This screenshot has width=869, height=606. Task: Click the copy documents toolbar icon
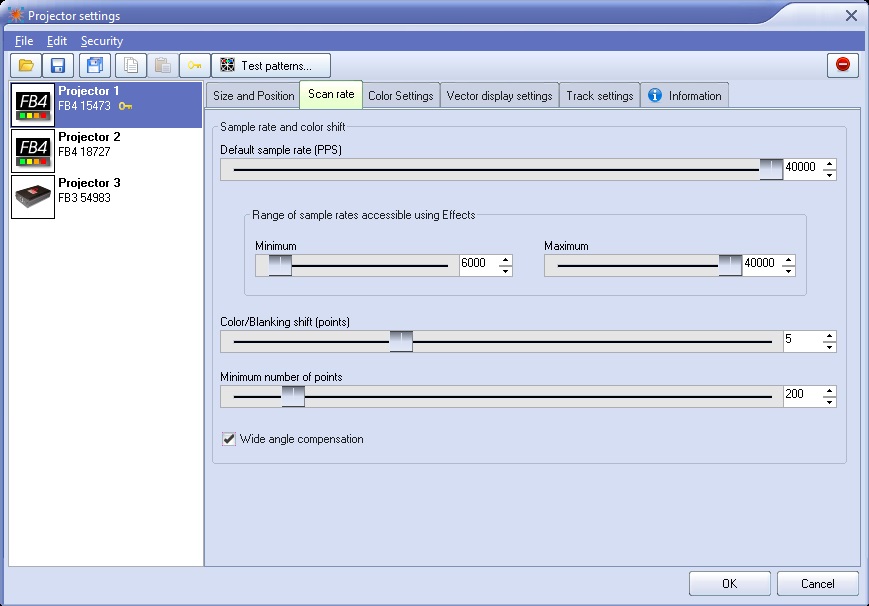tap(131, 65)
